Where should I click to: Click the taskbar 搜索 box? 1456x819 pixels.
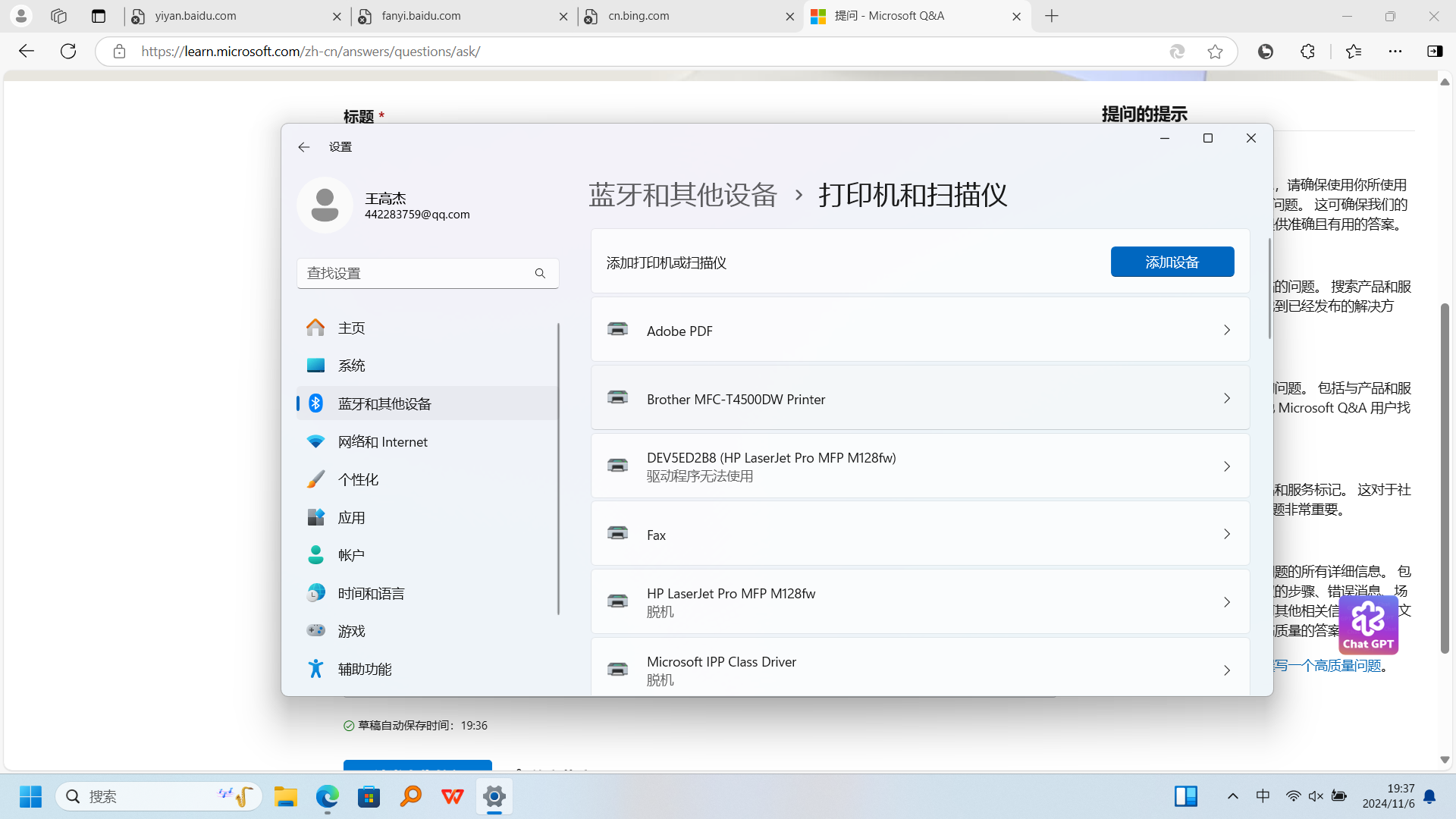tap(158, 796)
